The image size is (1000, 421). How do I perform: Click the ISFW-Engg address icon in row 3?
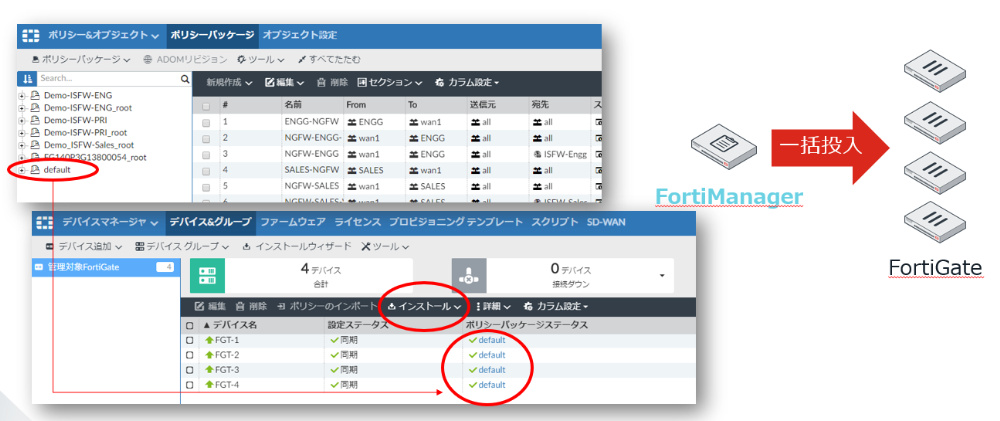[x=537, y=154]
